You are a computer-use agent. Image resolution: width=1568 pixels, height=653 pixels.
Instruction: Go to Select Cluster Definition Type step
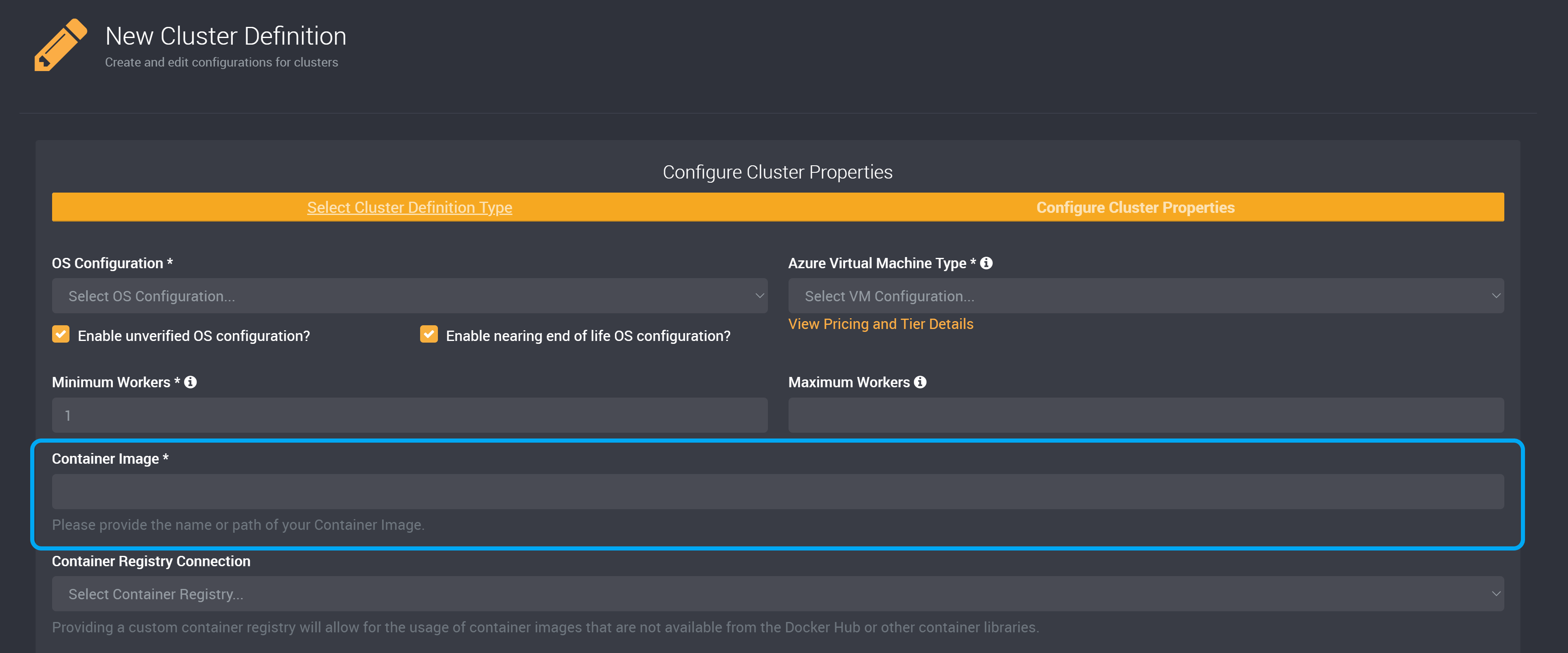click(x=410, y=207)
